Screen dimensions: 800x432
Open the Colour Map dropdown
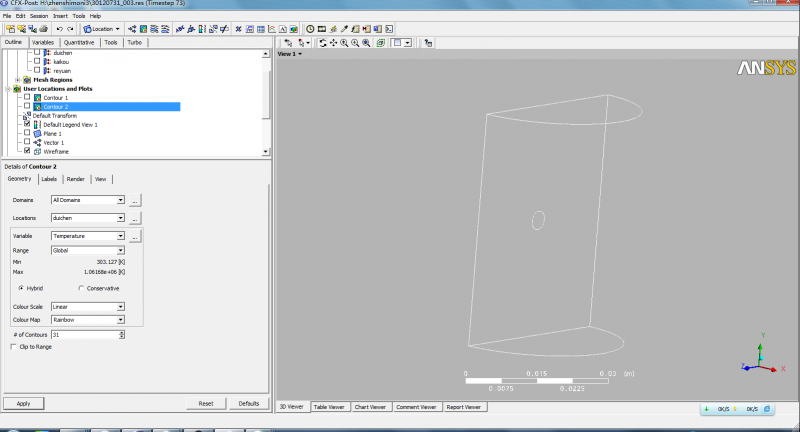(x=121, y=320)
